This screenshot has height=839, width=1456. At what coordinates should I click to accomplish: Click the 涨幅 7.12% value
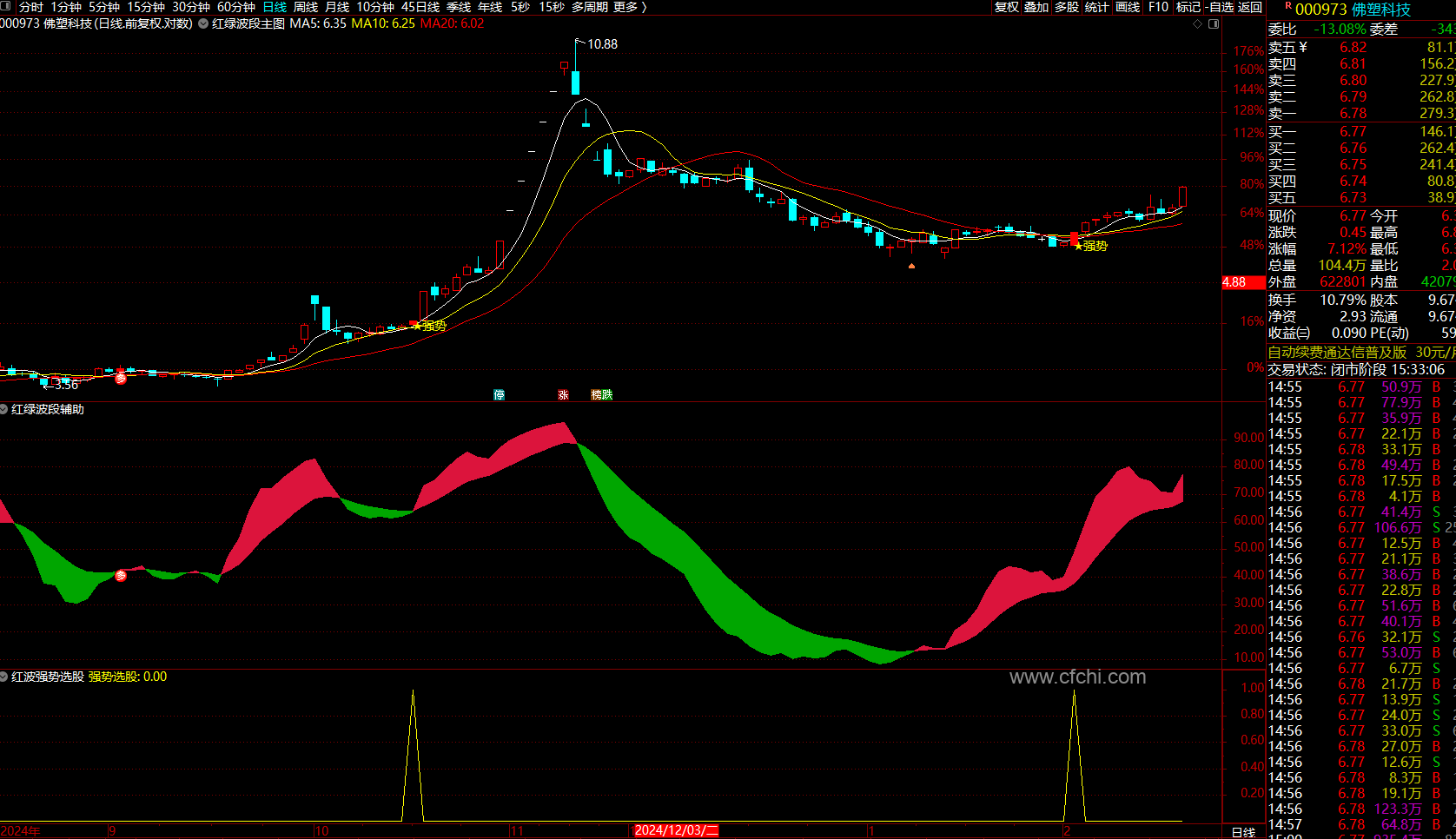coord(1347,249)
